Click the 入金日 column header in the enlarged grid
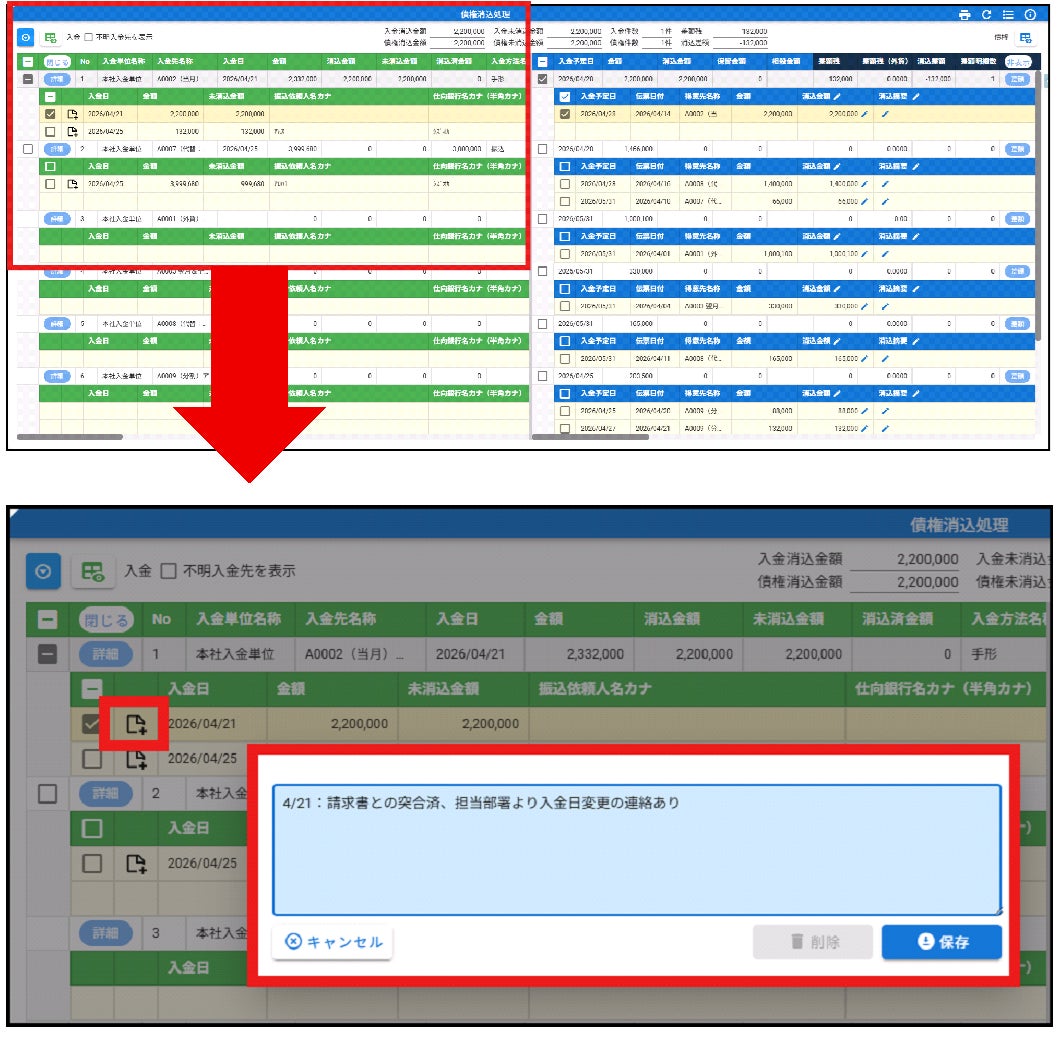Screen dimensions: 1058x1039 tap(457, 619)
